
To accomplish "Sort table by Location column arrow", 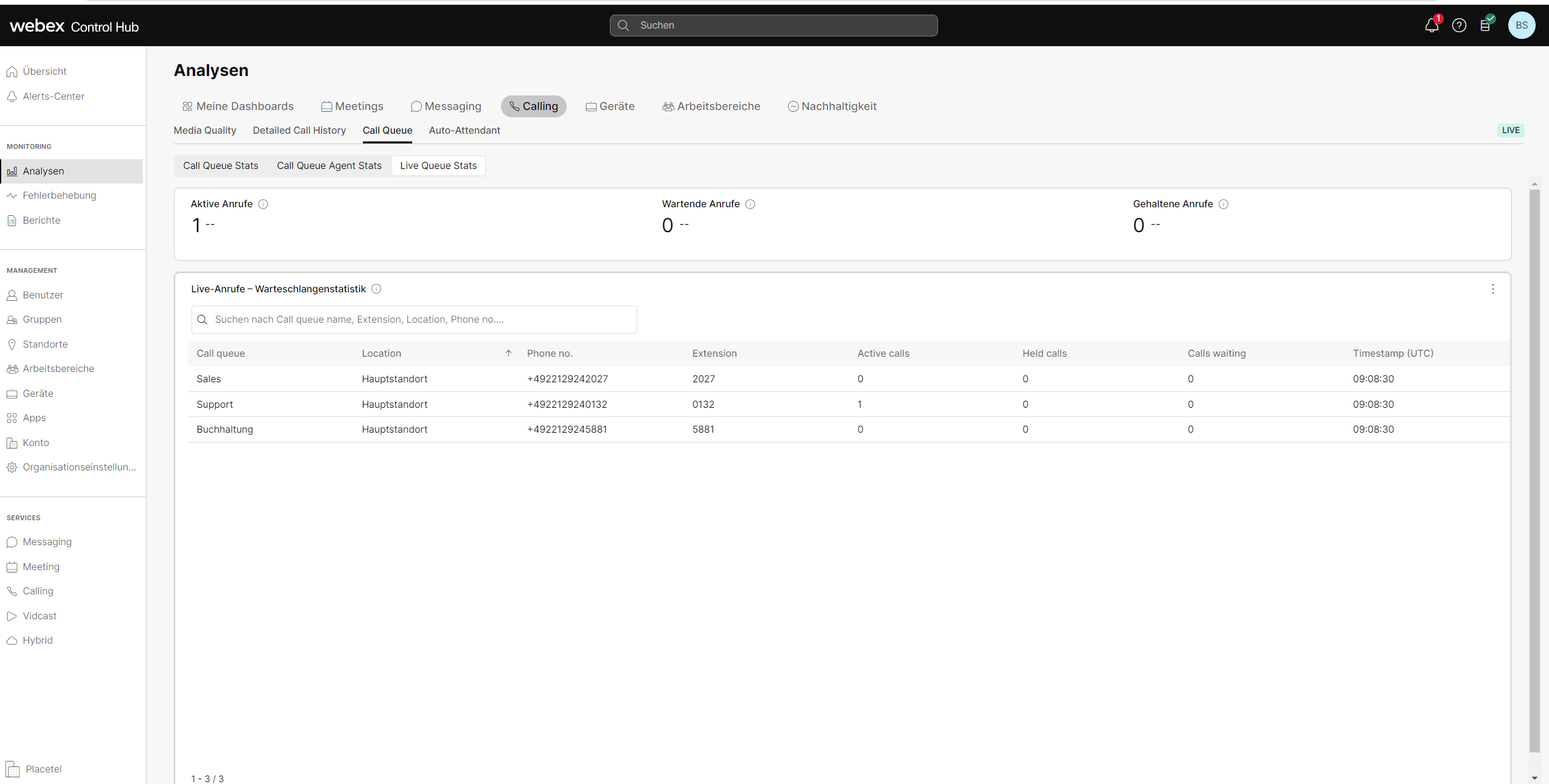I will tap(508, 354).
